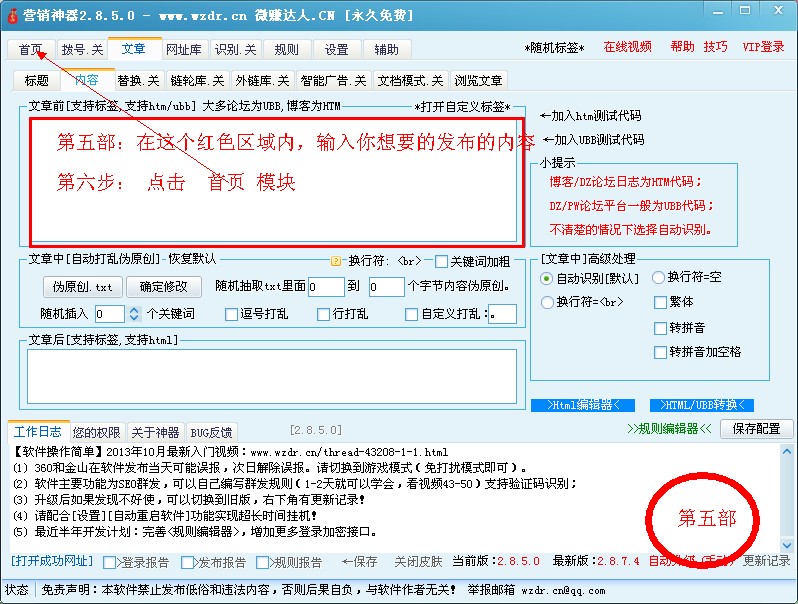
Task: Open the 智能广告.关 sub-tab
Action: coord(333,80)
